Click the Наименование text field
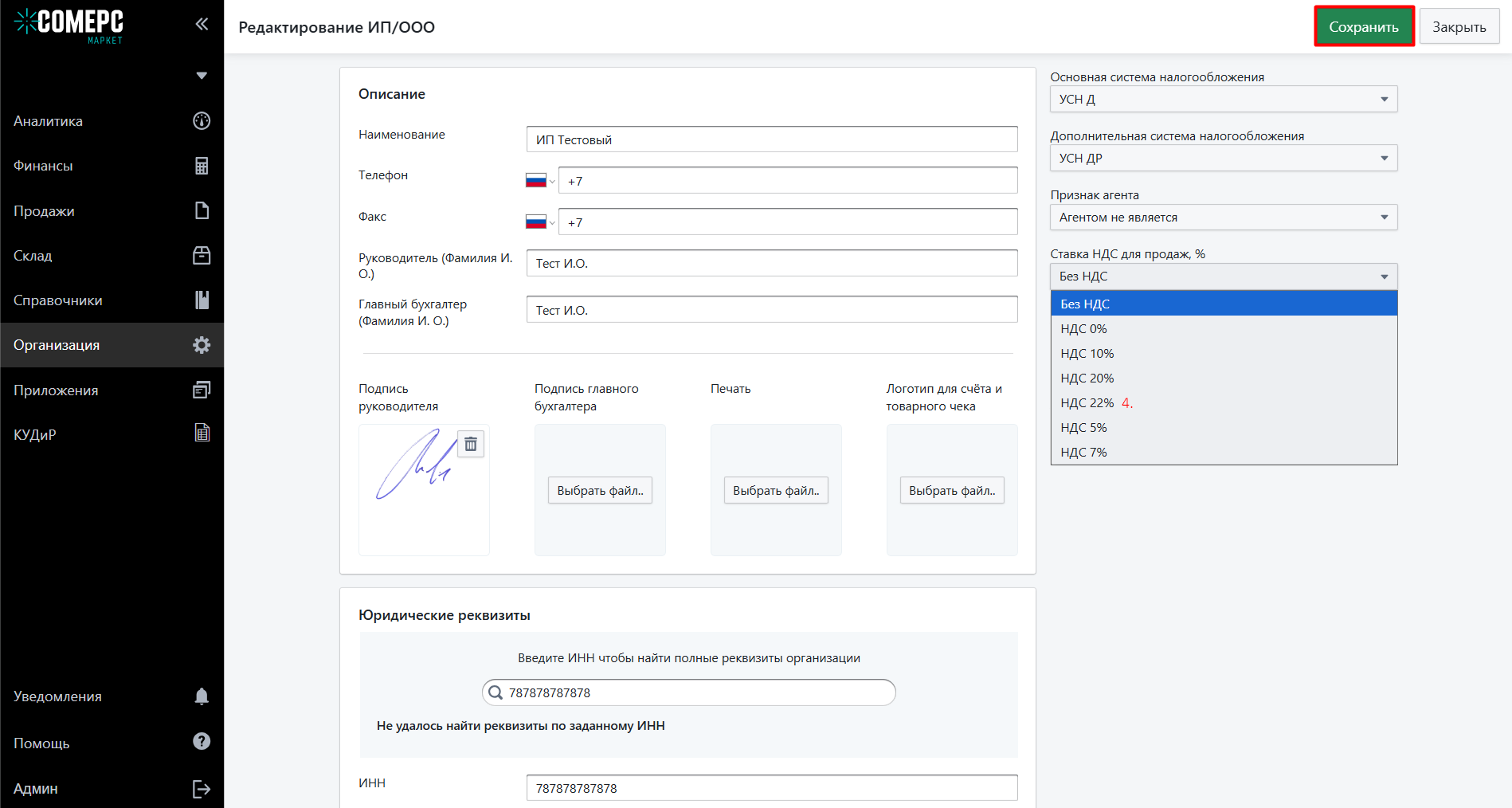The height and width of the screenshot is (808, 1512). (x=771, y=139)
